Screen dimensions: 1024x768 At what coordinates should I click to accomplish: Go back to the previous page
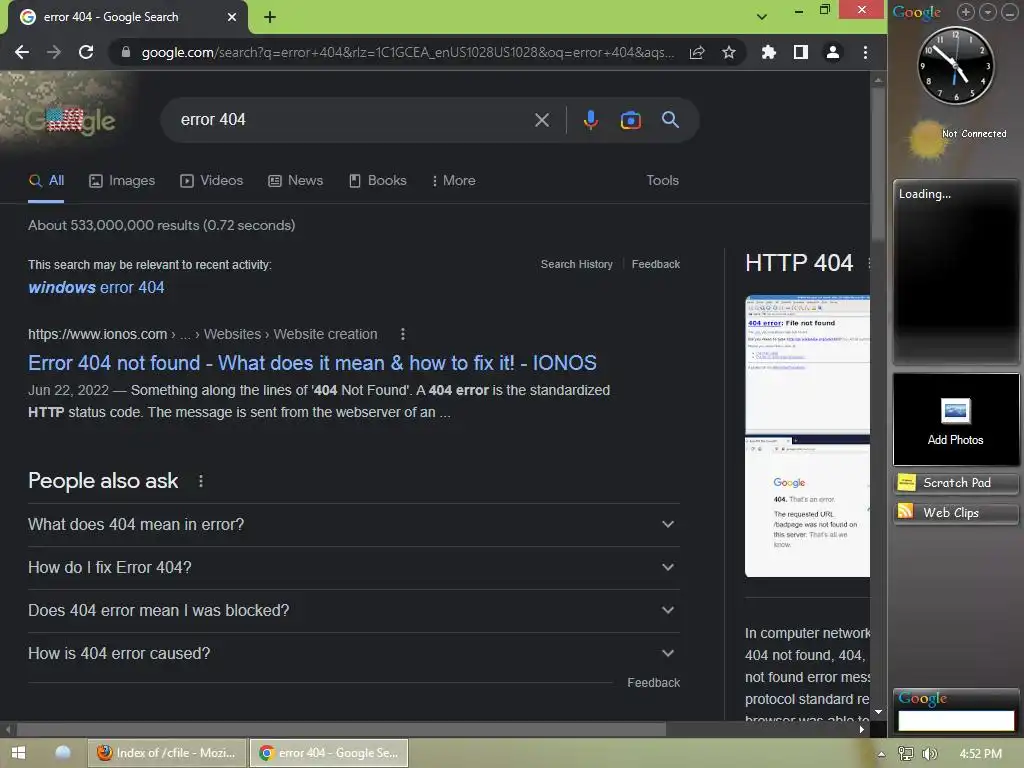(22, 52)
